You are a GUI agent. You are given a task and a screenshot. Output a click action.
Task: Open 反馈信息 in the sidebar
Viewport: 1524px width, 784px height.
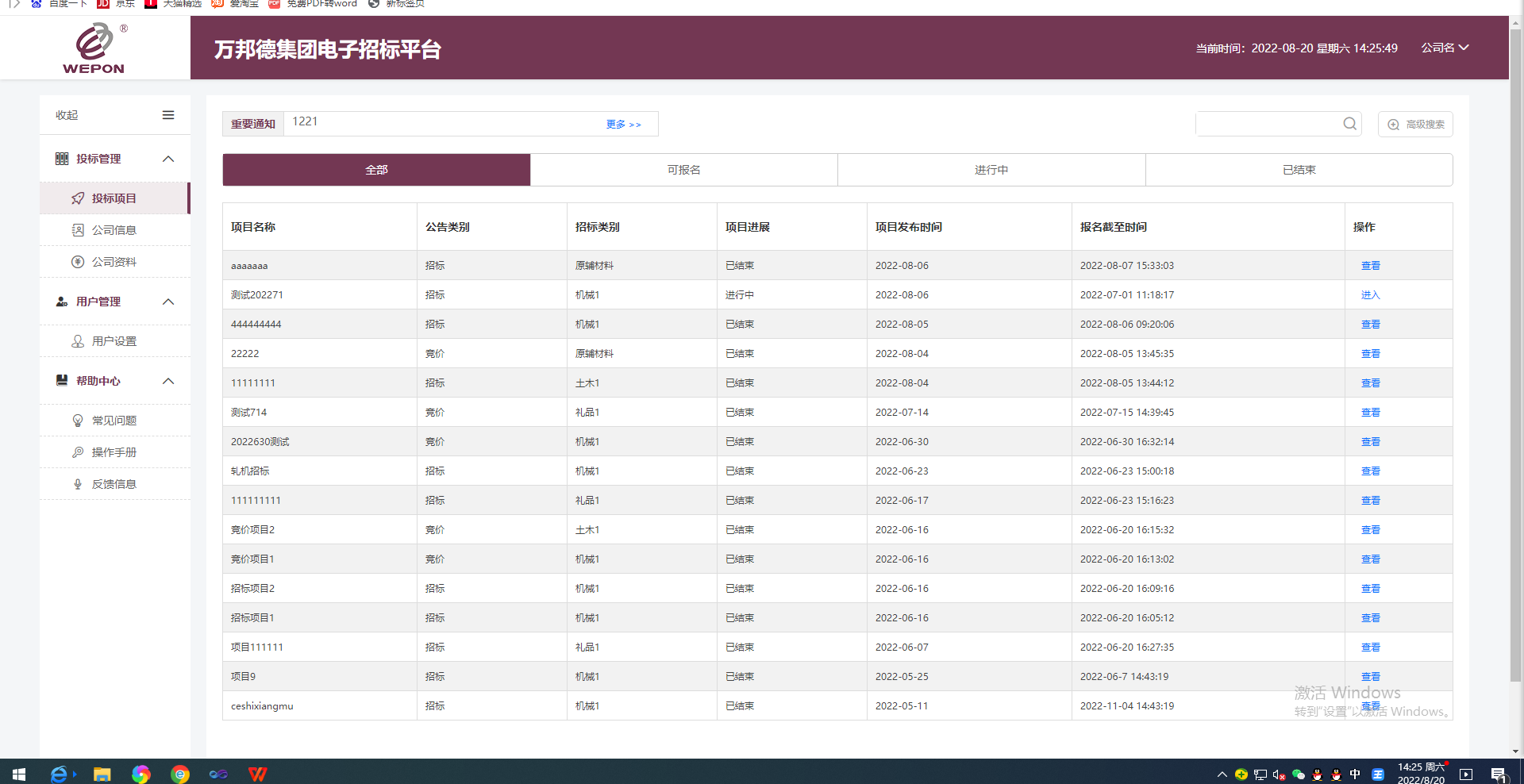click(x=114, y=484)
